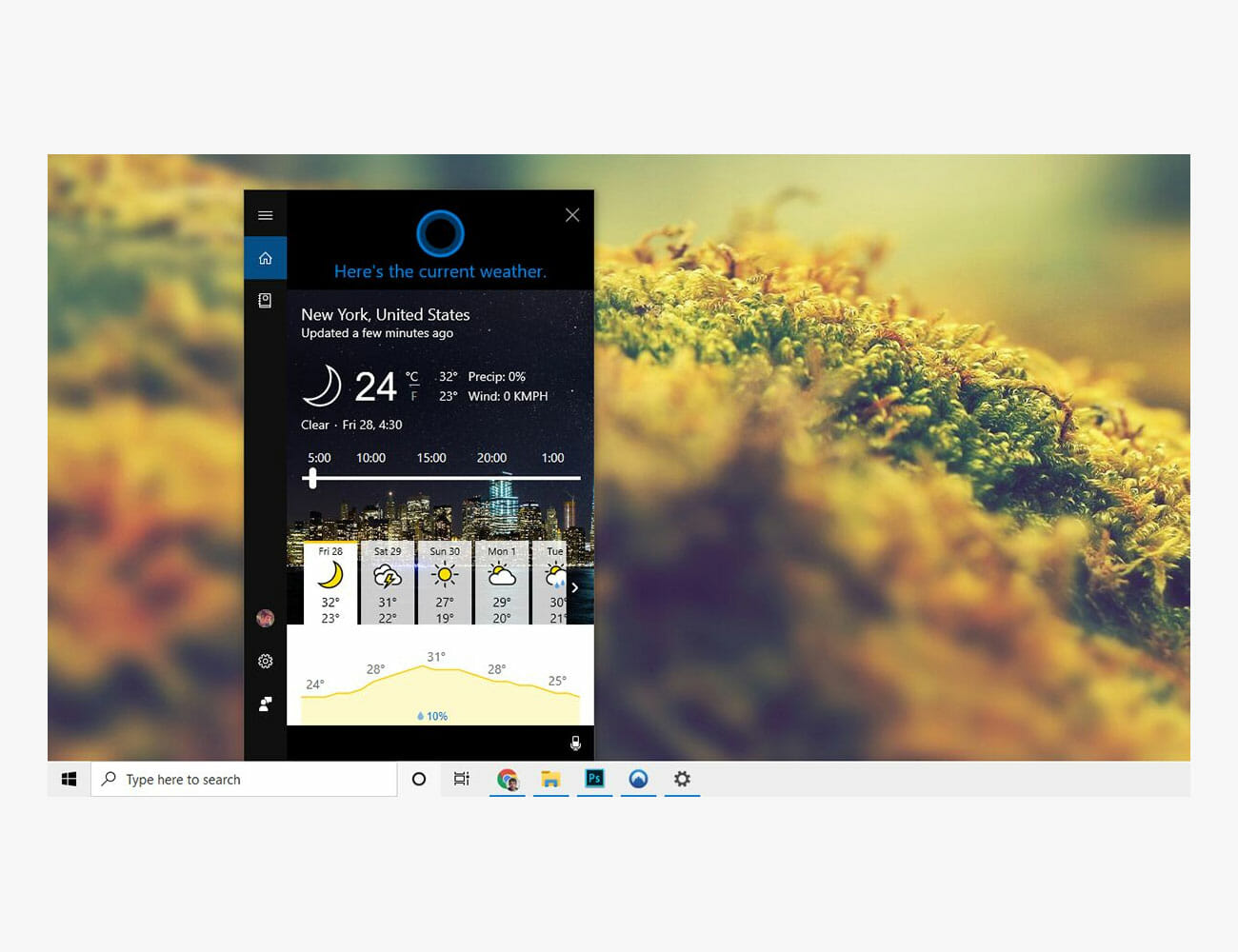
Task: Click the hourly time slider handle
Action: click(312, 478)
